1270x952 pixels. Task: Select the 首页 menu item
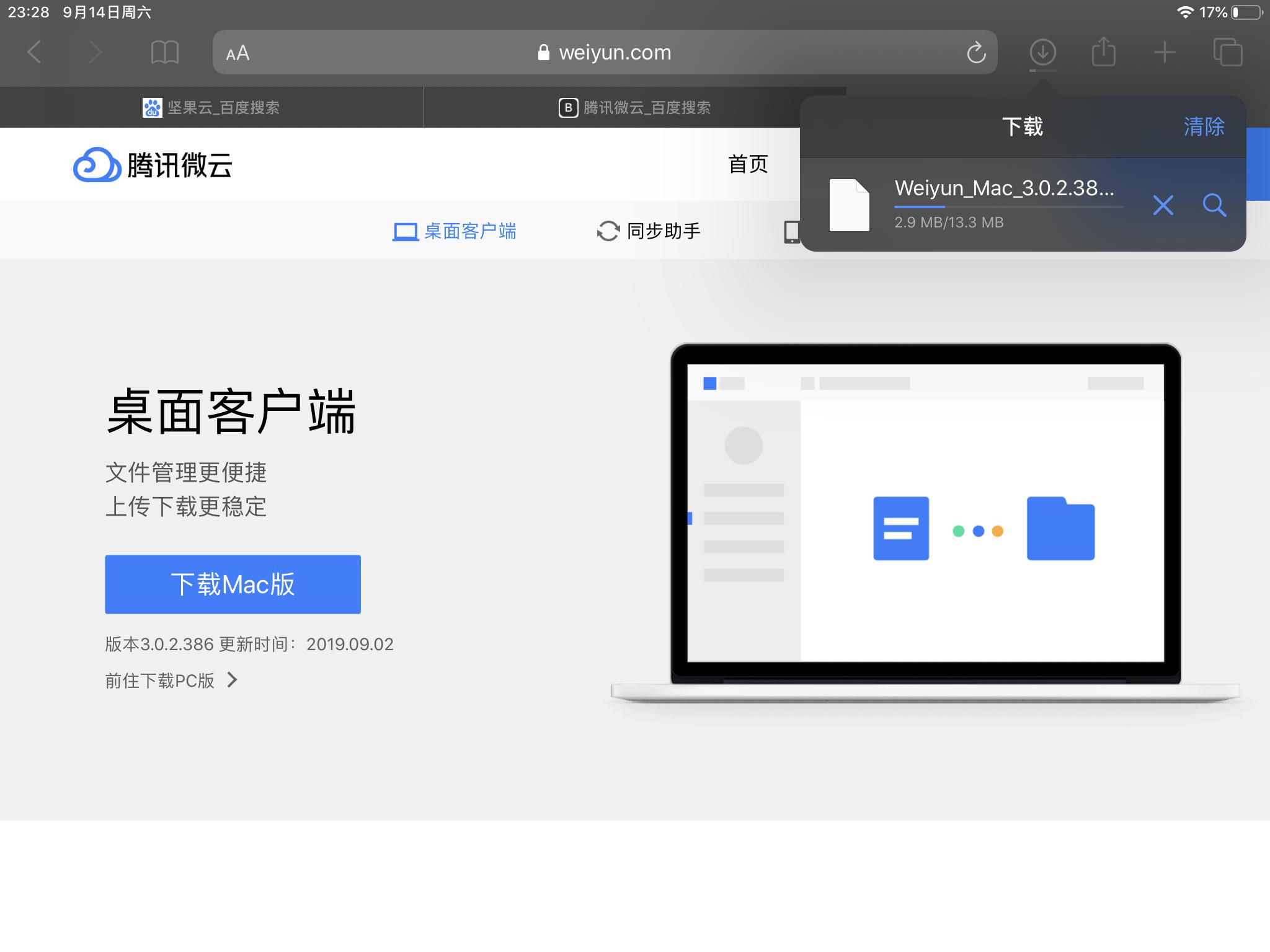(x=748, y=164)
